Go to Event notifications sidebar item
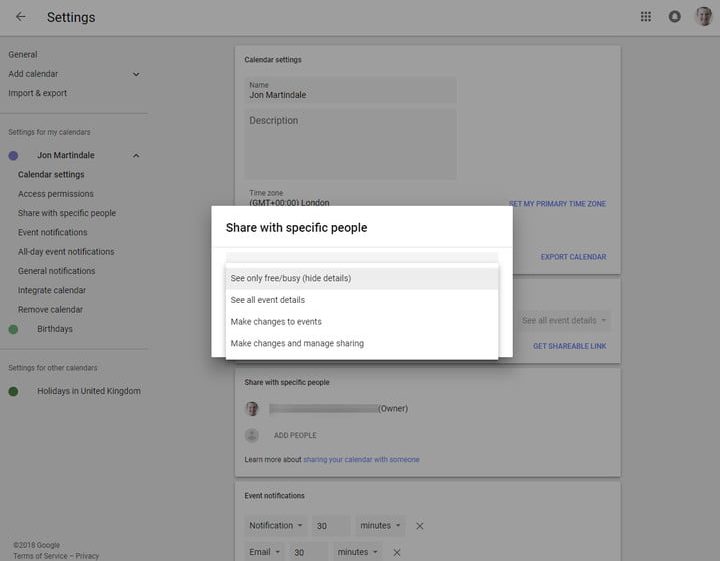The width and height of the screenshot is (720, 561). (52, 232)
